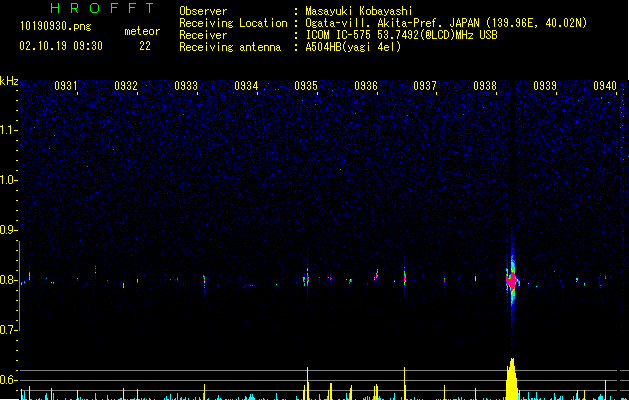Click the 0933 time marker
The width and height of the screenshot is (629, 400).
point(186,86)
